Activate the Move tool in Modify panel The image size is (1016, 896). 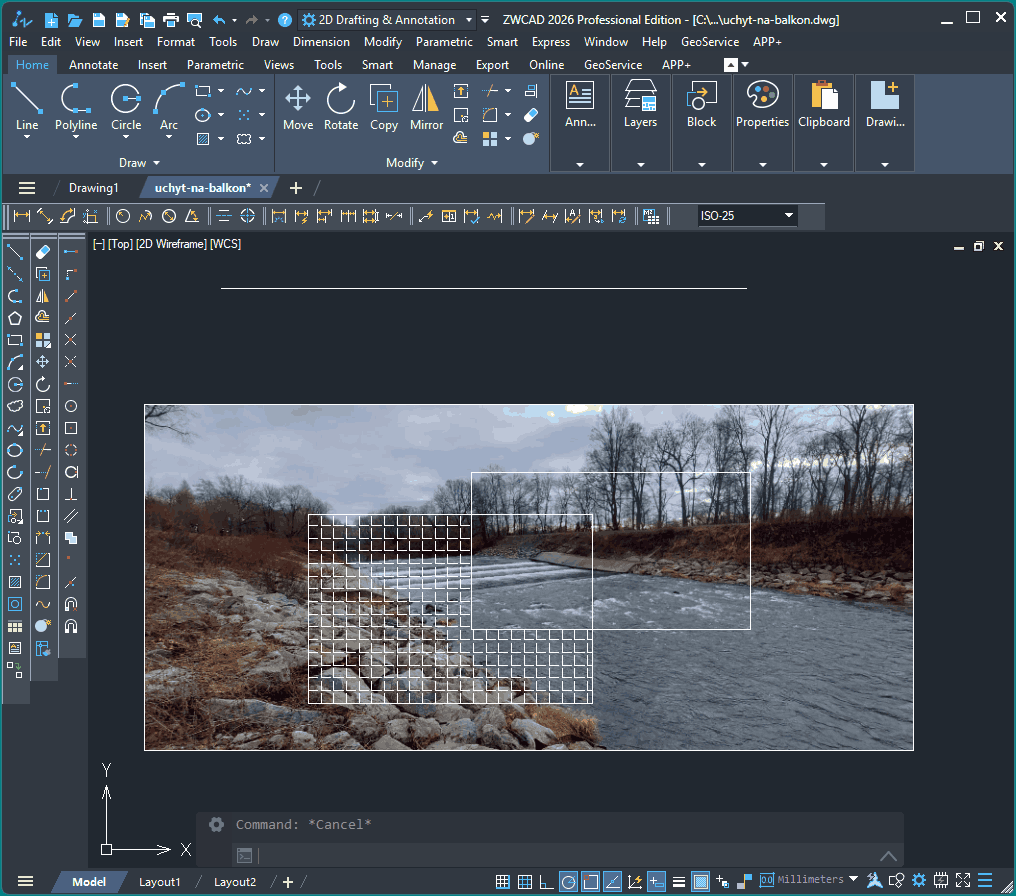298,107
